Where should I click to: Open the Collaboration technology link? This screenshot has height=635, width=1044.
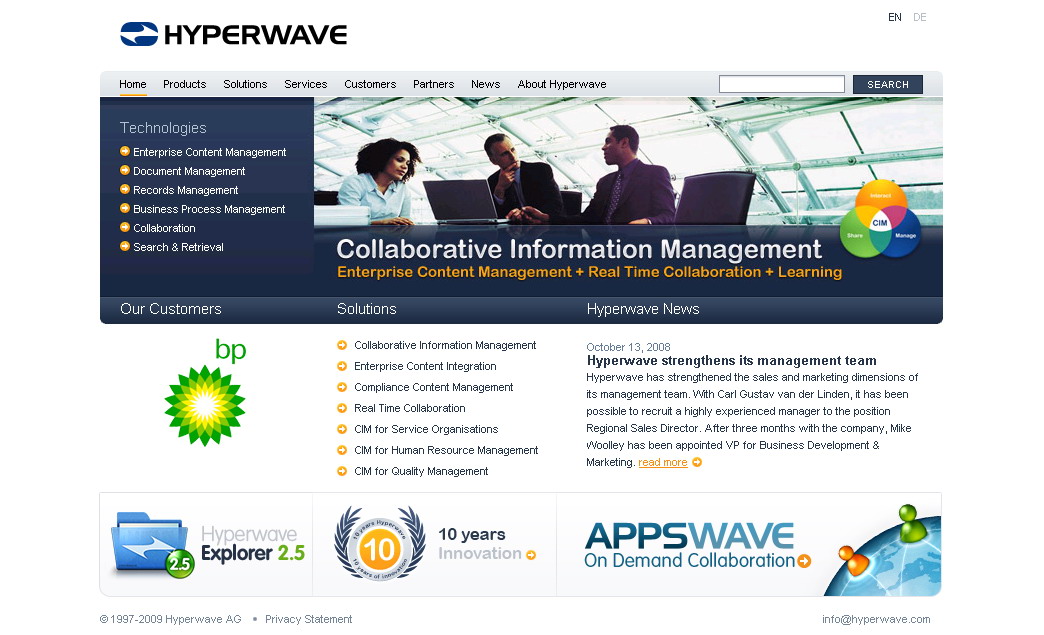164,228
